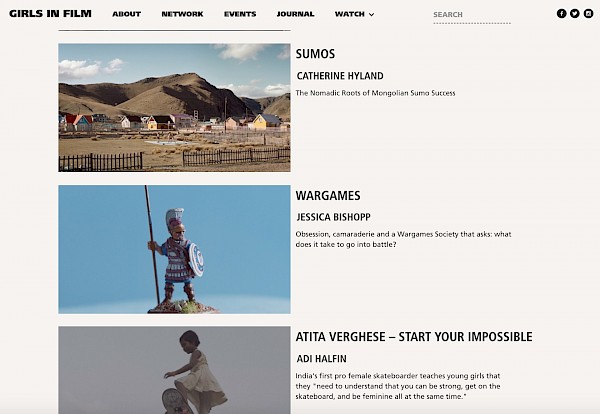
Task: Open Atita Verghese – Start Your Impossible title
Action: click(414, 337)
